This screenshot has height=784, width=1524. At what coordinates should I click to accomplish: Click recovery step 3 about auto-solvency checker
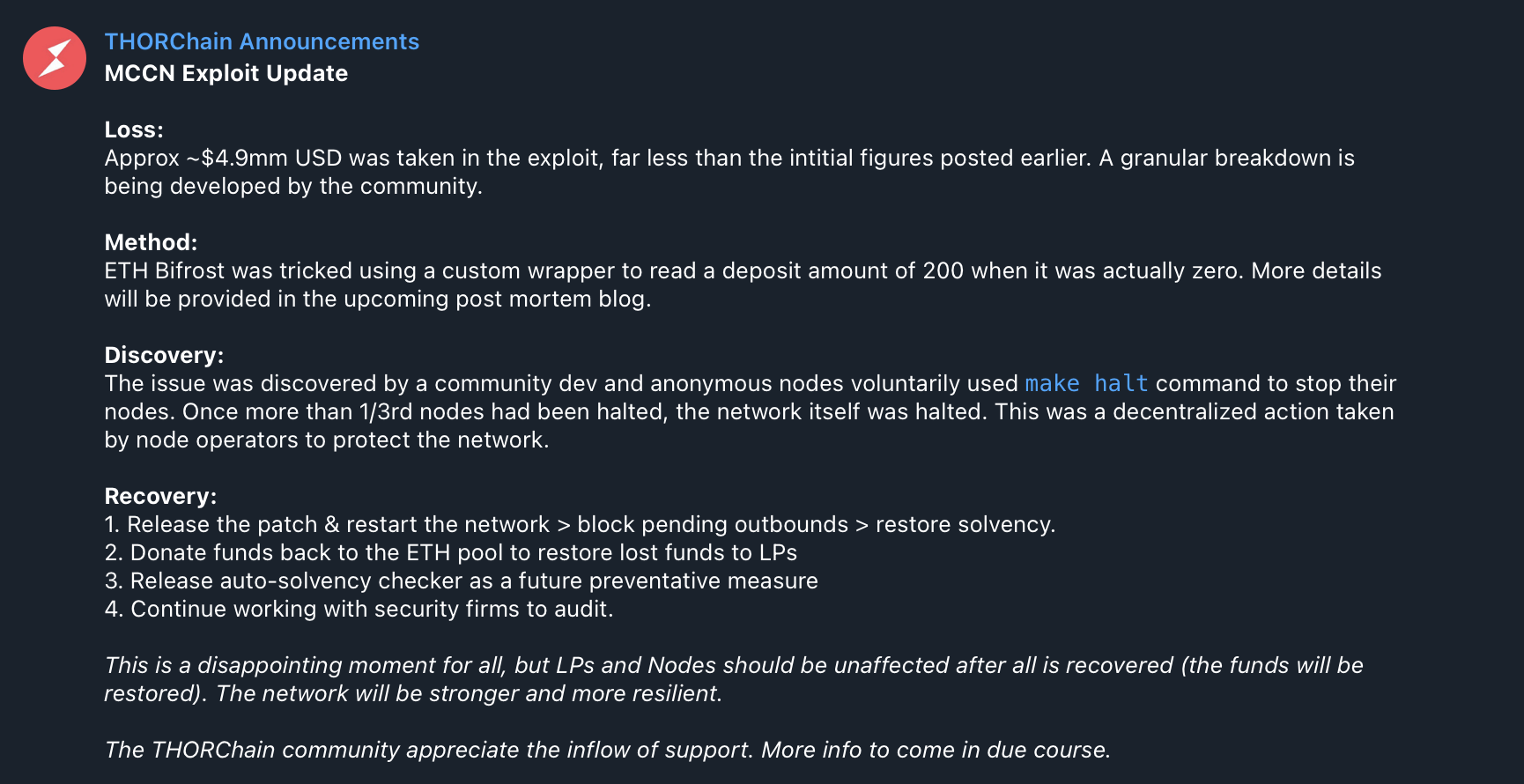462,581
